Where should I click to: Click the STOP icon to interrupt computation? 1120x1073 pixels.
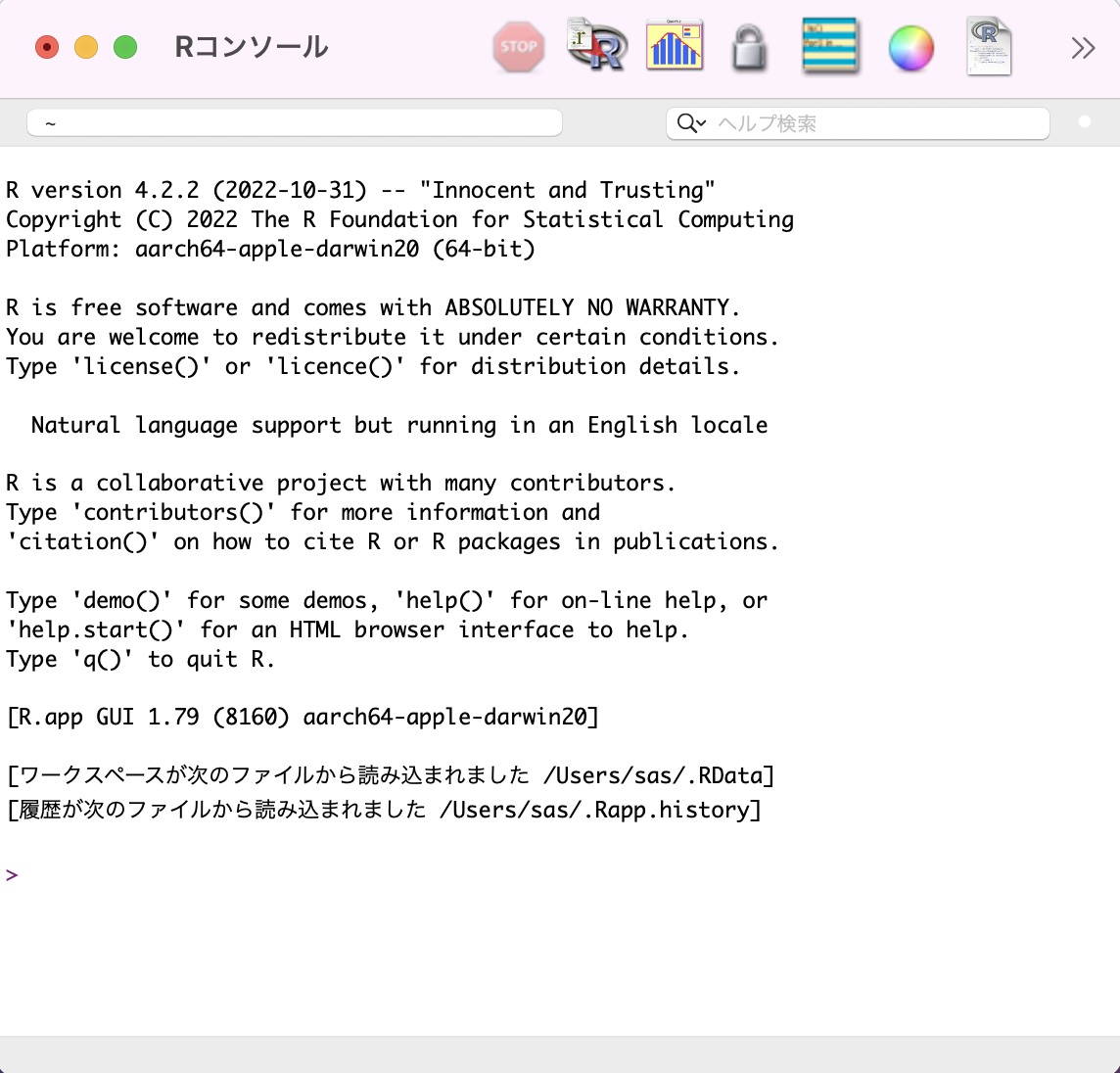[519, 47]
